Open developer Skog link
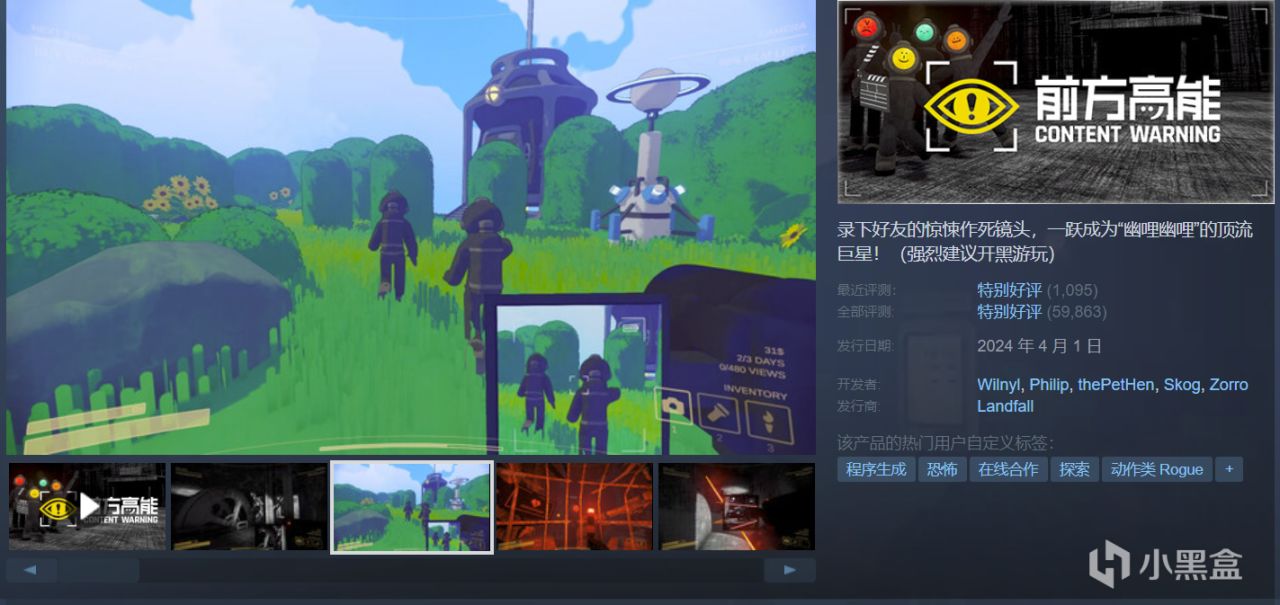This screenshot has width=1280, height=605. pyautogui.click(x=1182, y=385)
